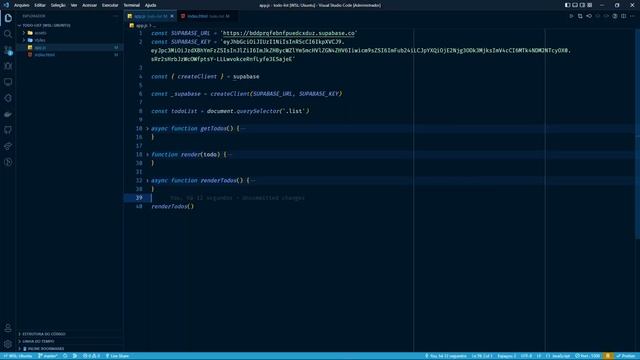This screenshot has height=360, width=640.
Task: Click the errors and warnings status indicator
Action: tap(91, 356)
